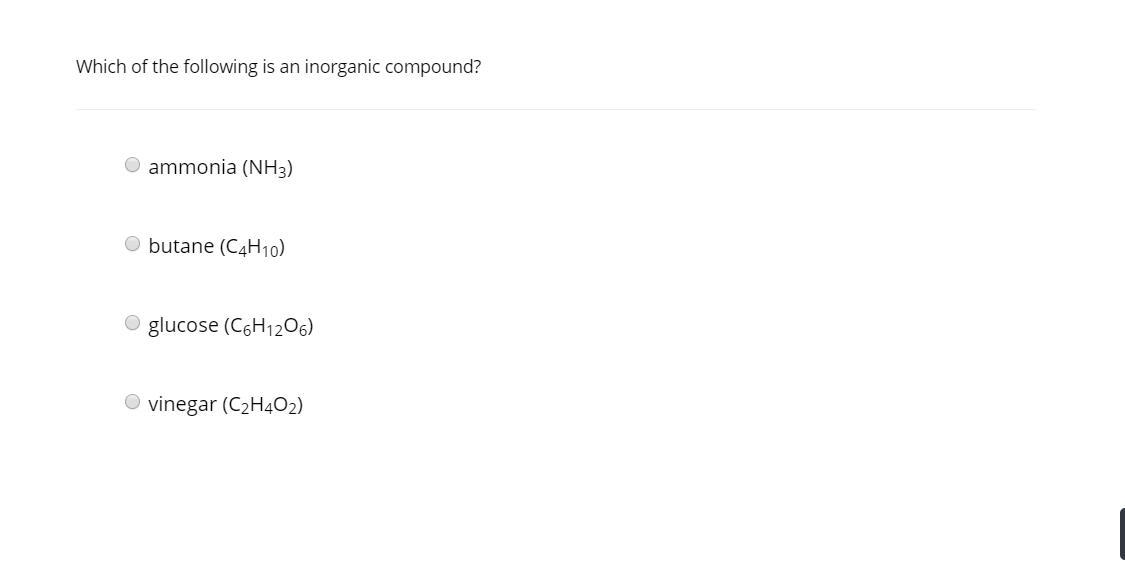Click the word compound in the question
Image resolution: width=1125 pixels, height=576 pixels.
coord(433,67)
